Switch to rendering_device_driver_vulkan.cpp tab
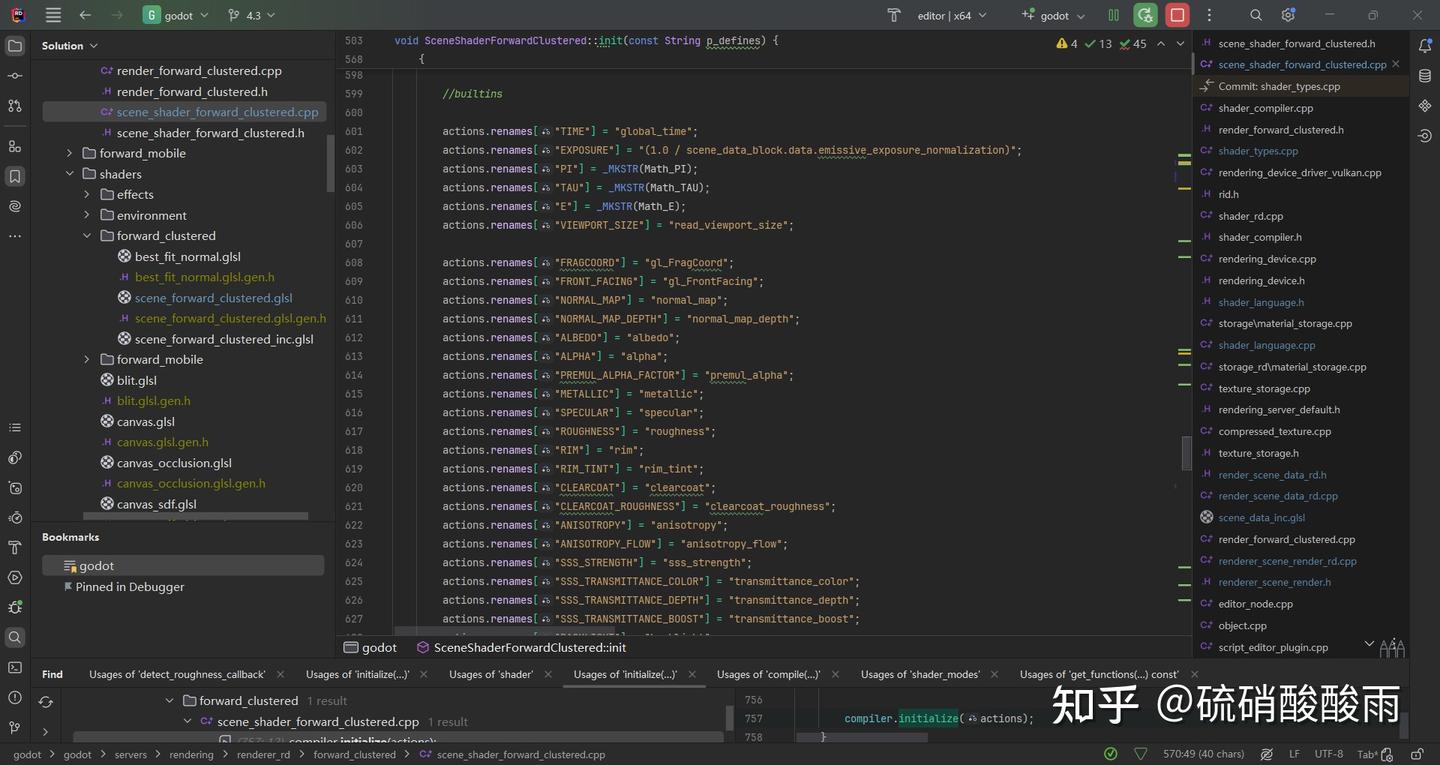The height and width of the screenshot is (765, 1440). 1299,173
